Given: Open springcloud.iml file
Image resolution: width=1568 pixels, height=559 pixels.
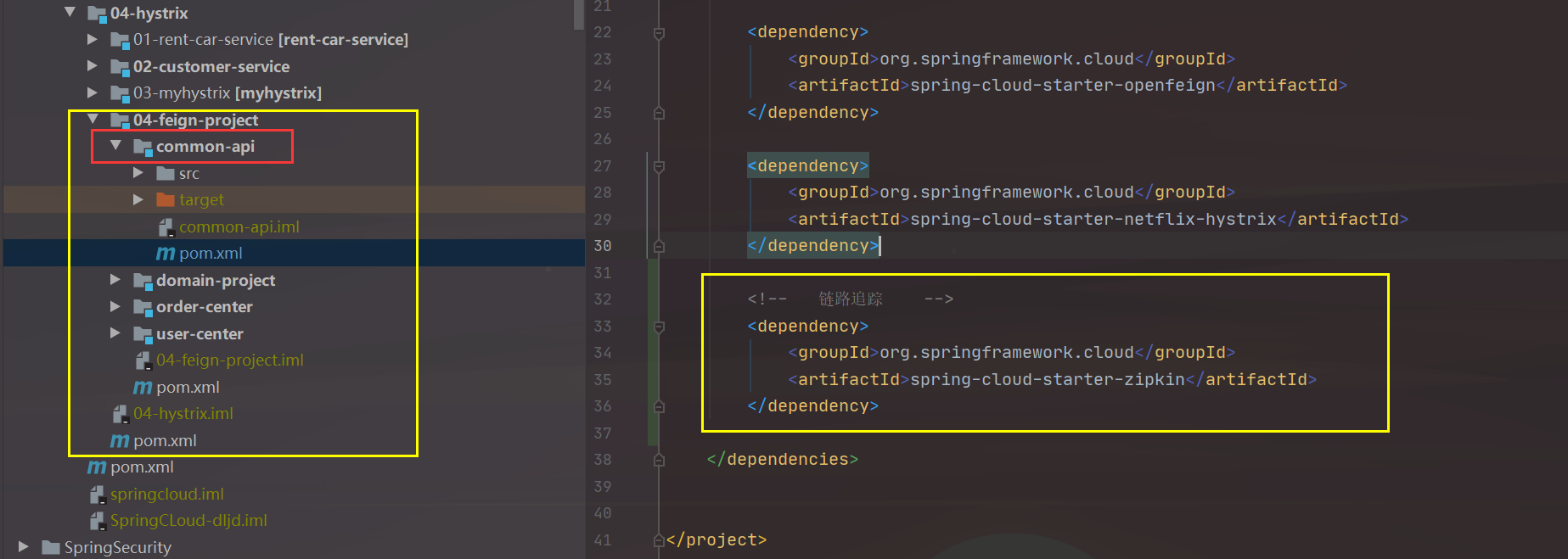Looking at the screenshot, I should [x=167, y=494].
